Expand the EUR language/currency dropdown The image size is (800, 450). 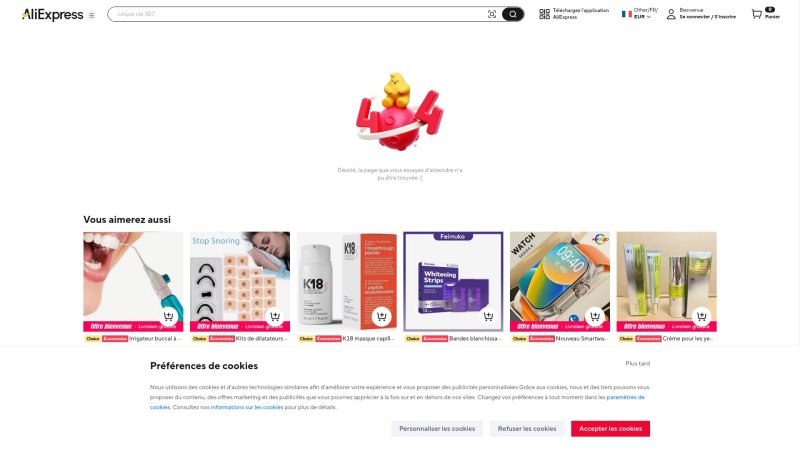(642, 17)
